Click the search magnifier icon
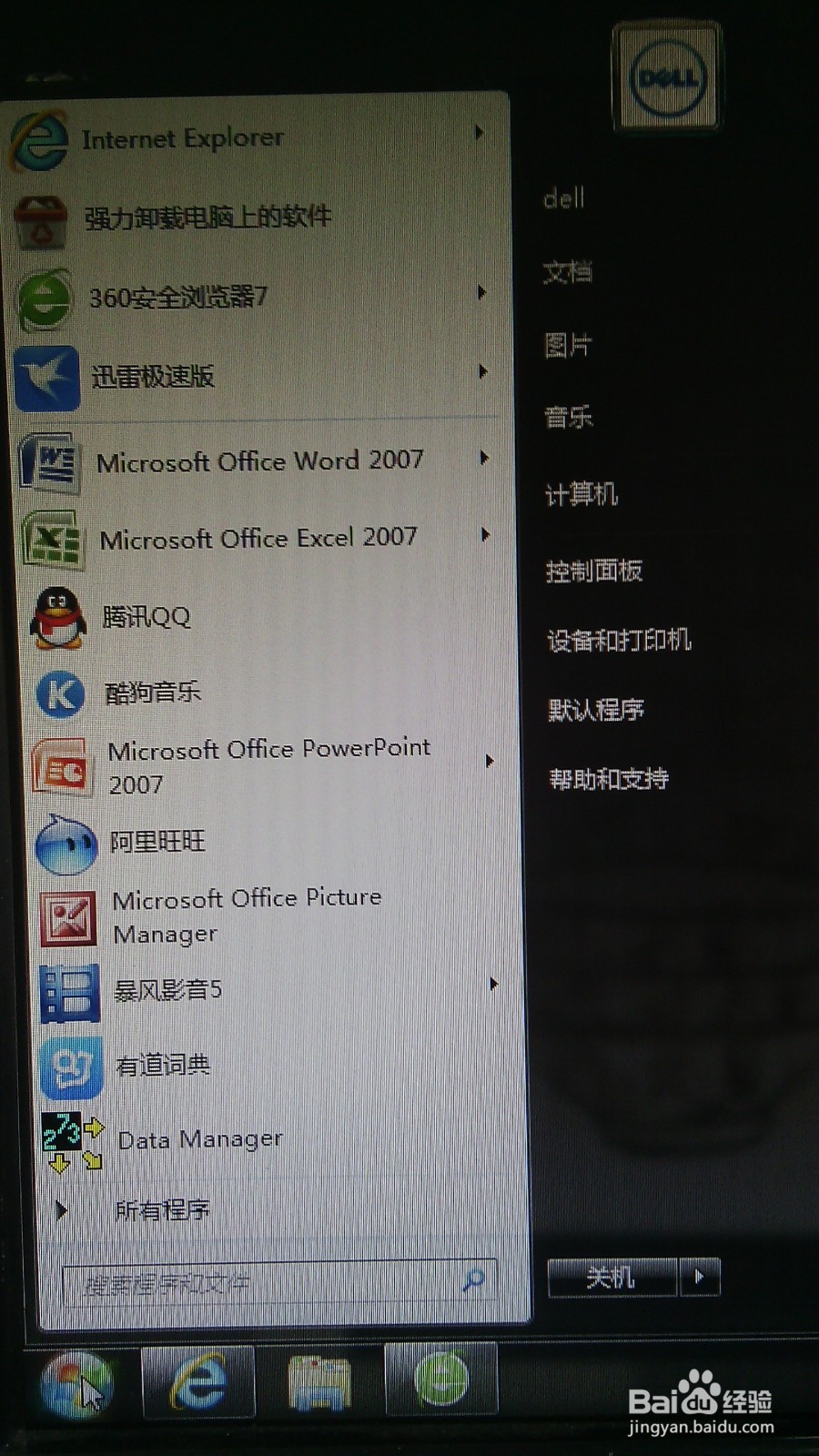The width and height of the screenshot is (819, 1456). pyautogui.click(x=474, y=1280)
